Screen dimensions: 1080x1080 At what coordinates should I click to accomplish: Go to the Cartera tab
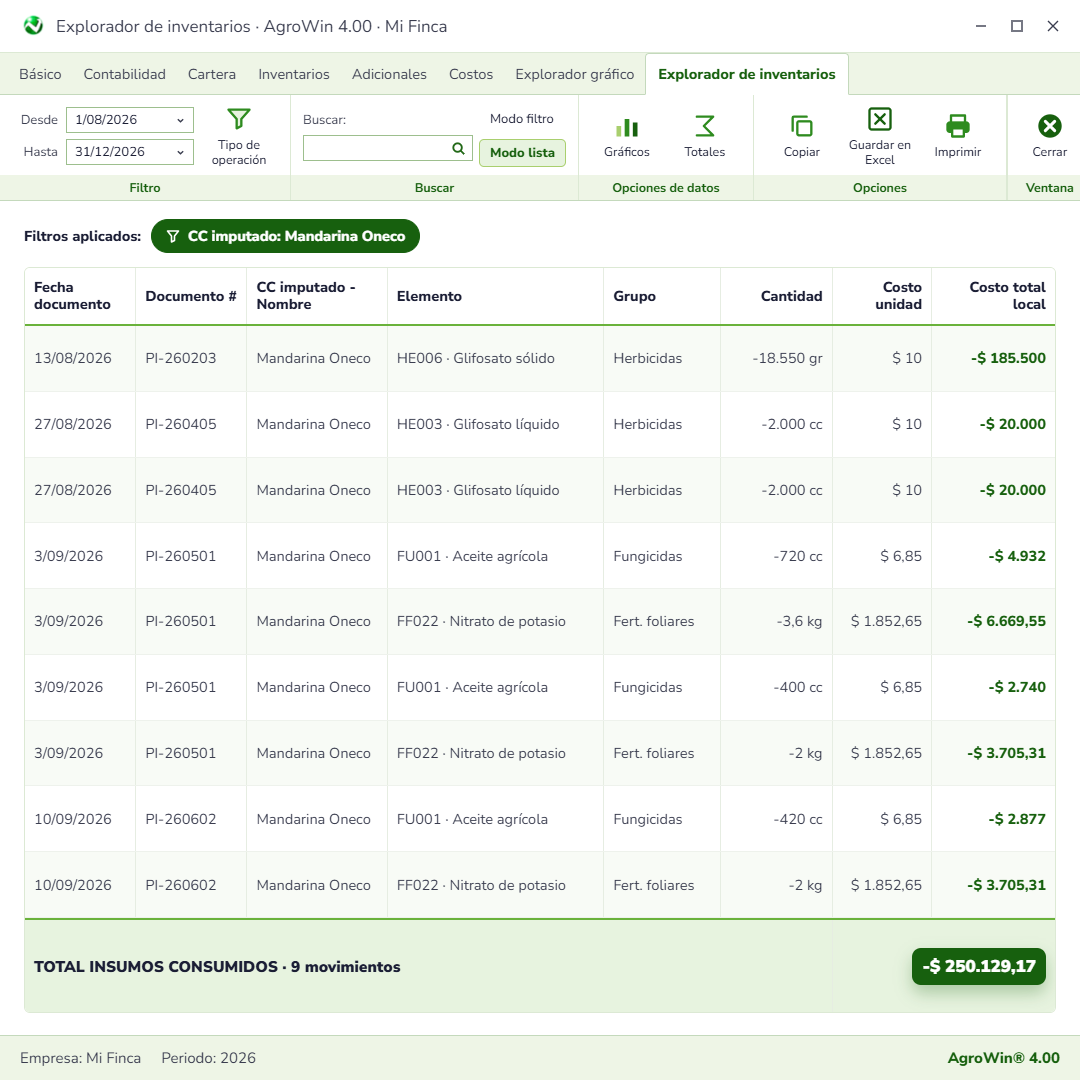point(211,74)
